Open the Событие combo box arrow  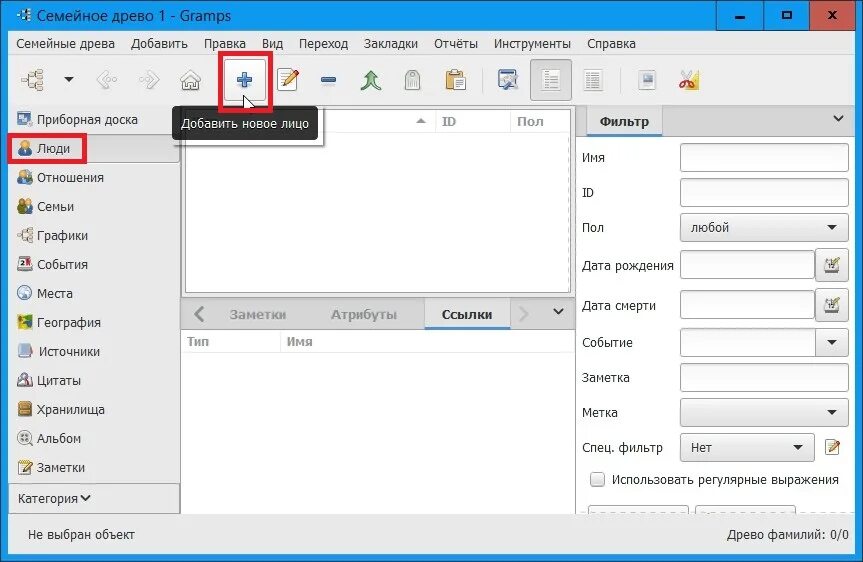(832, 342)
